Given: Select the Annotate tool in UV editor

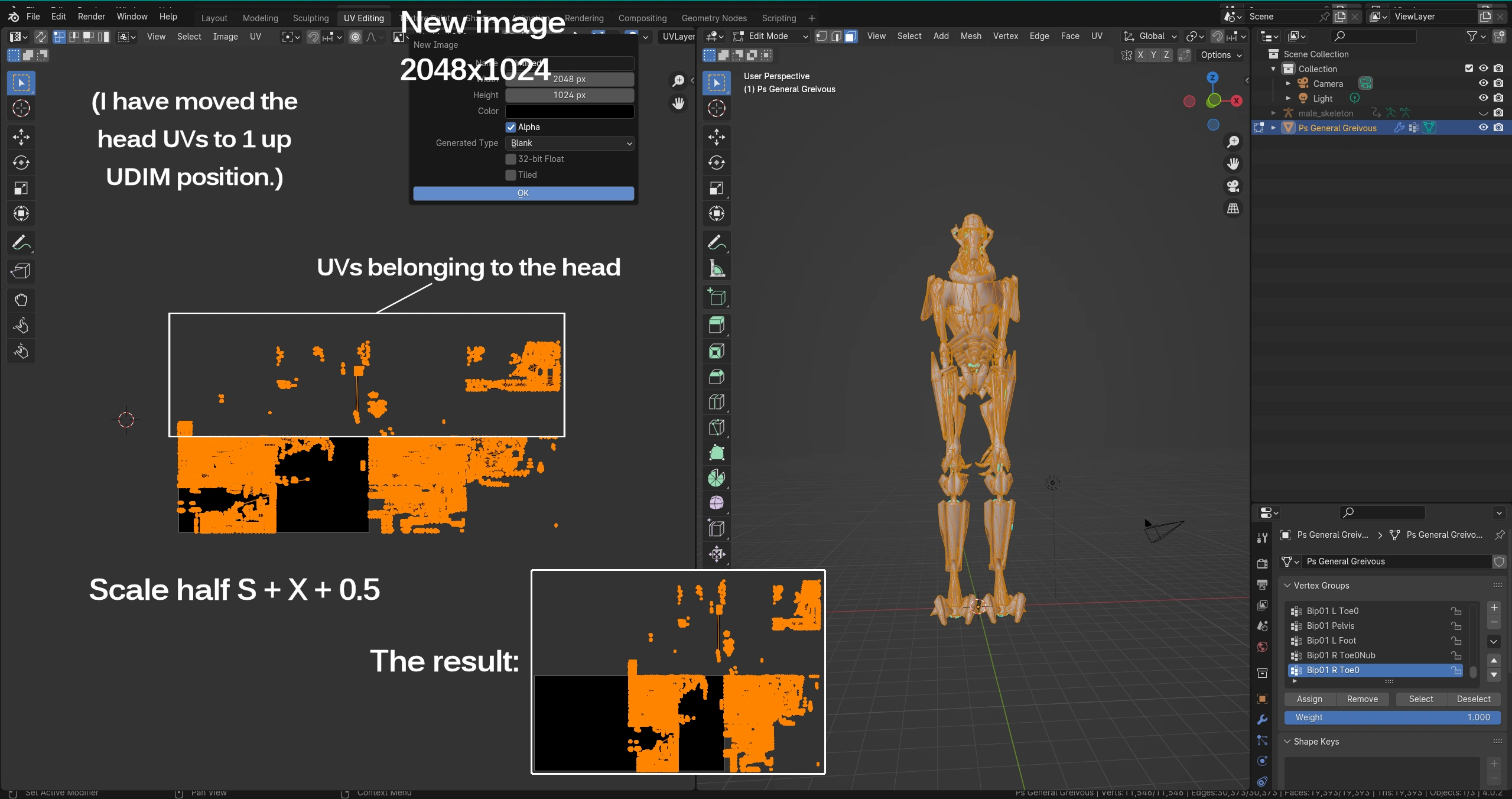Looking at the screenshot, I should click(21, 242).
